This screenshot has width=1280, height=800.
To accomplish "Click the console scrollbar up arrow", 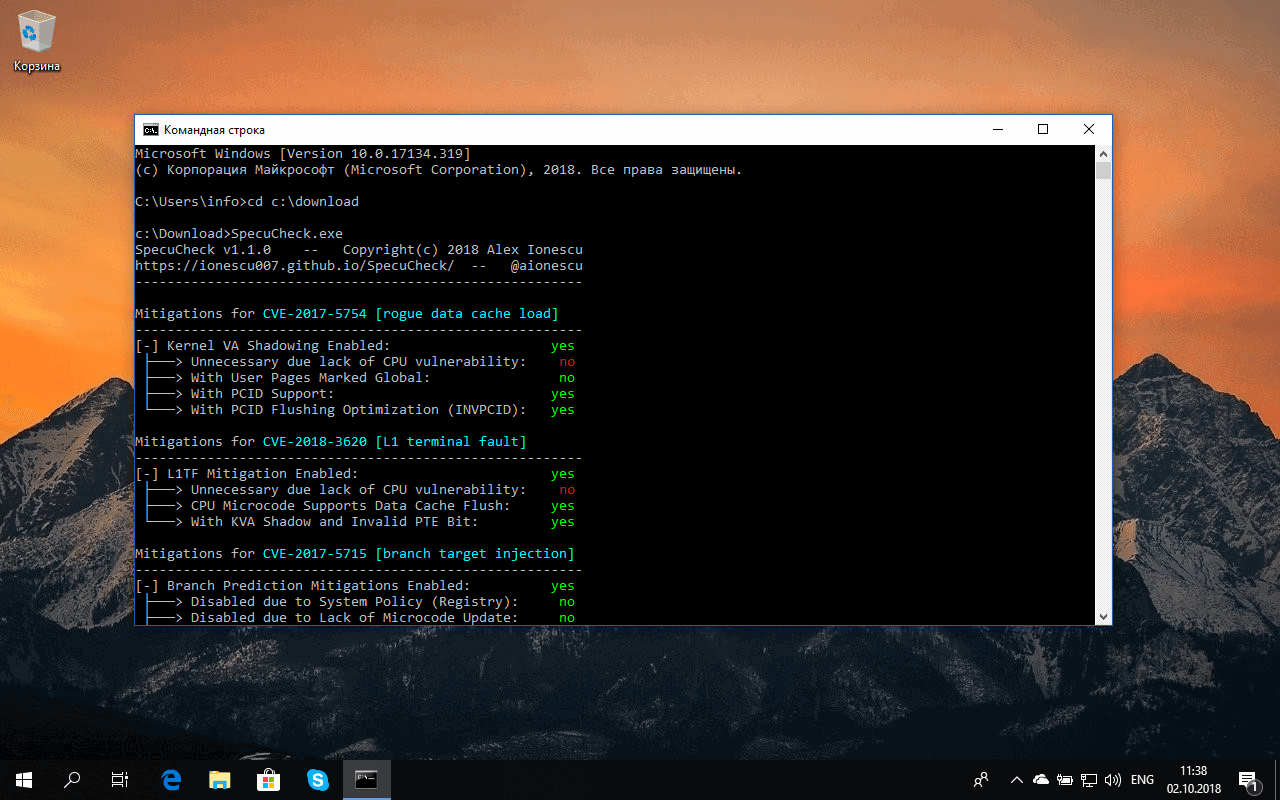I will pyautogui.click(x=1103, y=154).
